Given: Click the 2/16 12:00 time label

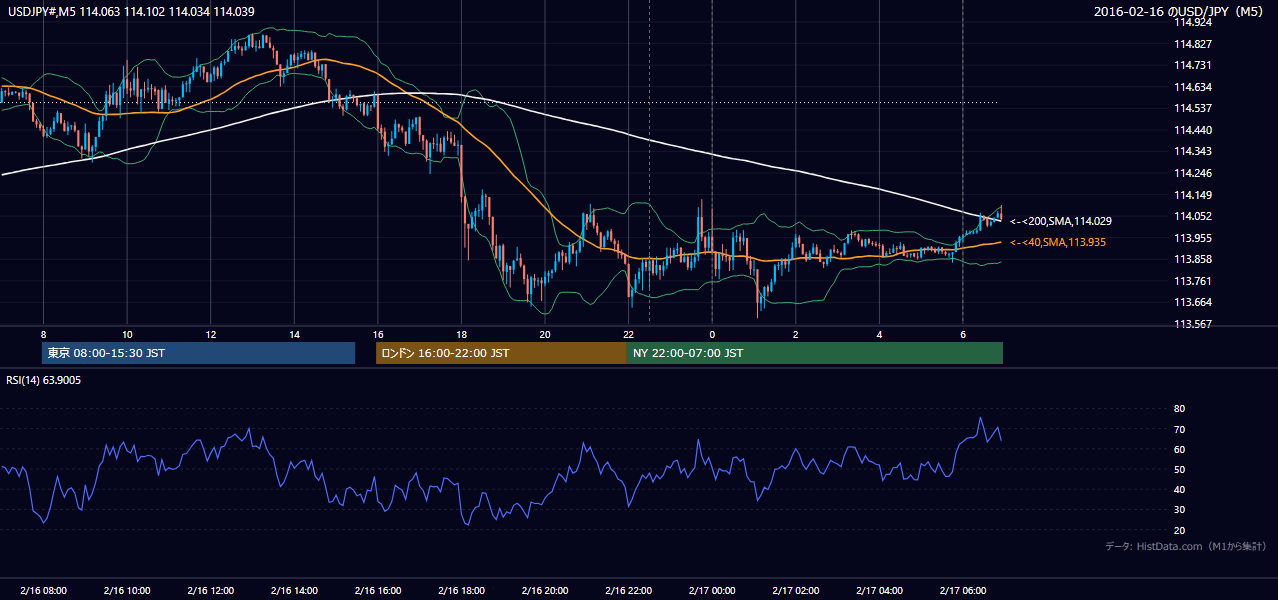Looking at the screenshot, I should [x=210, y=590].
